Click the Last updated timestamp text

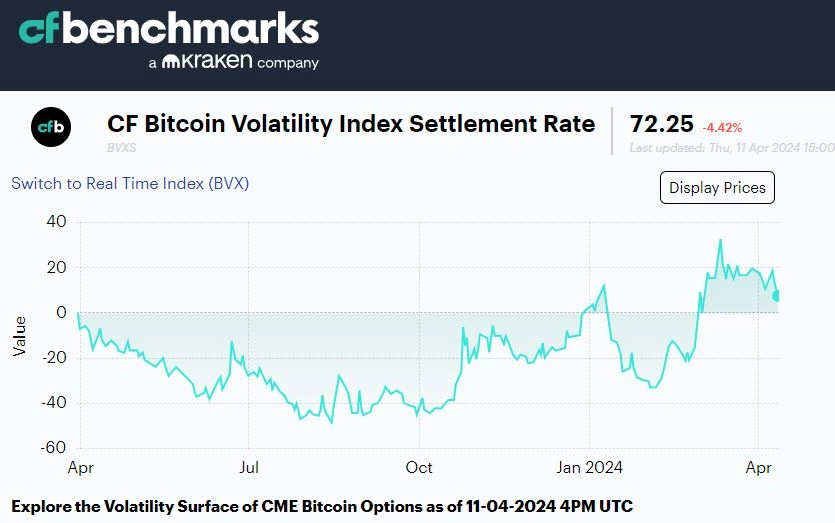click(x=732, y=148)
